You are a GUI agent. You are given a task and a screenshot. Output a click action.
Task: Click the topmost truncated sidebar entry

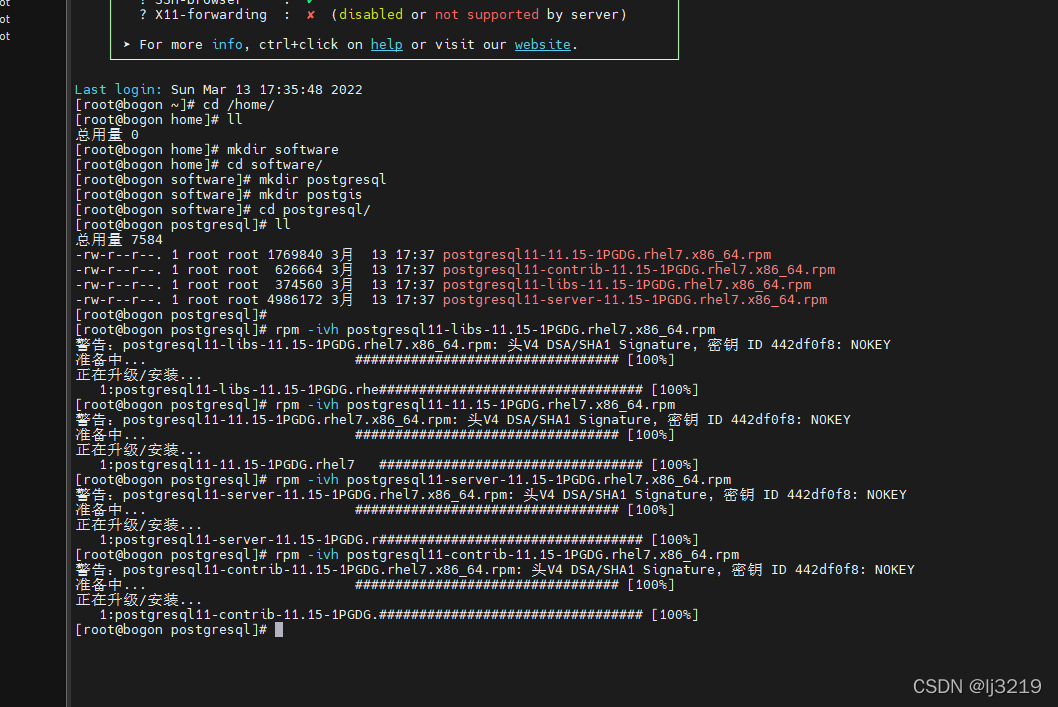[x=5, y=4]
